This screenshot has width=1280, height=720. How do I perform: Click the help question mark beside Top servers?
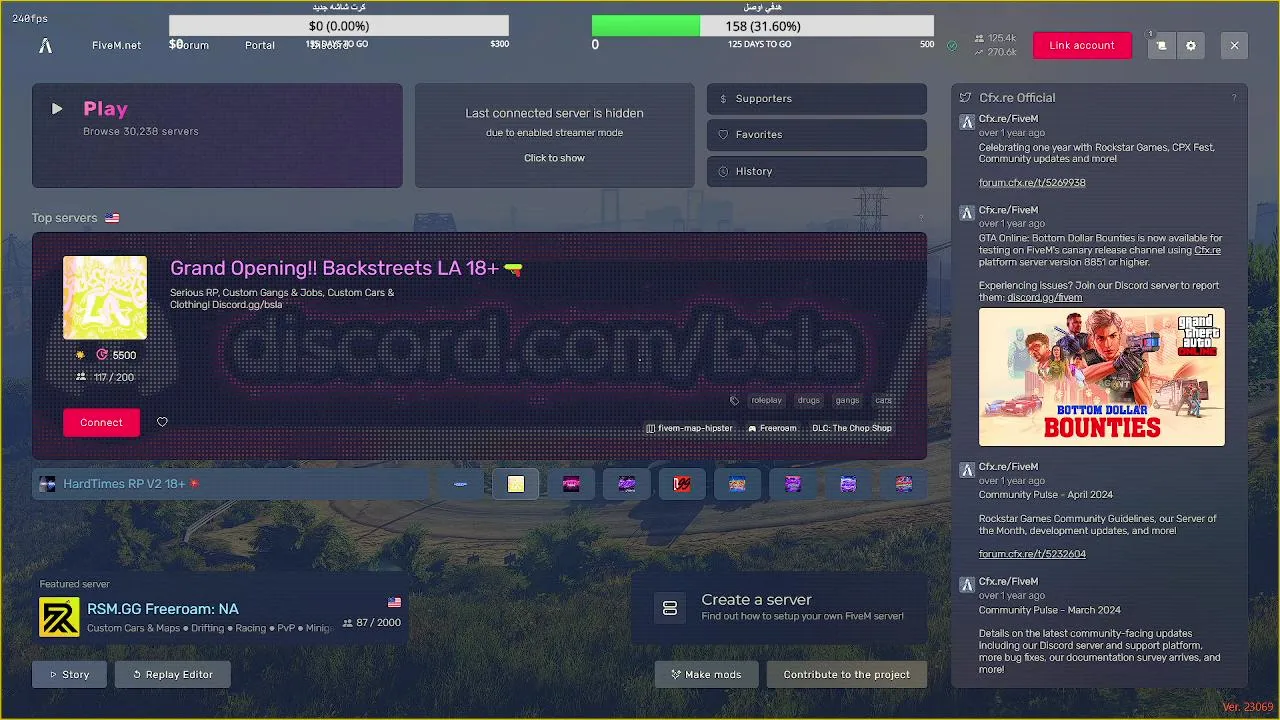pyautogui.click(x=920, y=218)
